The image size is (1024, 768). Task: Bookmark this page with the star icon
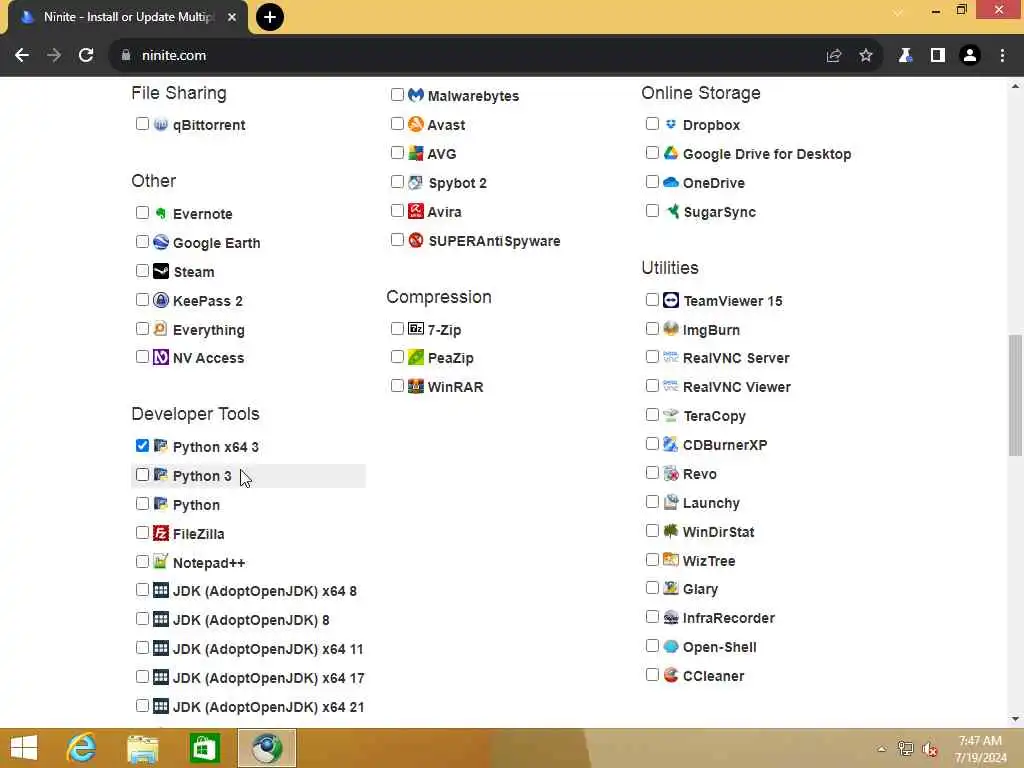(x=865, y=56)
